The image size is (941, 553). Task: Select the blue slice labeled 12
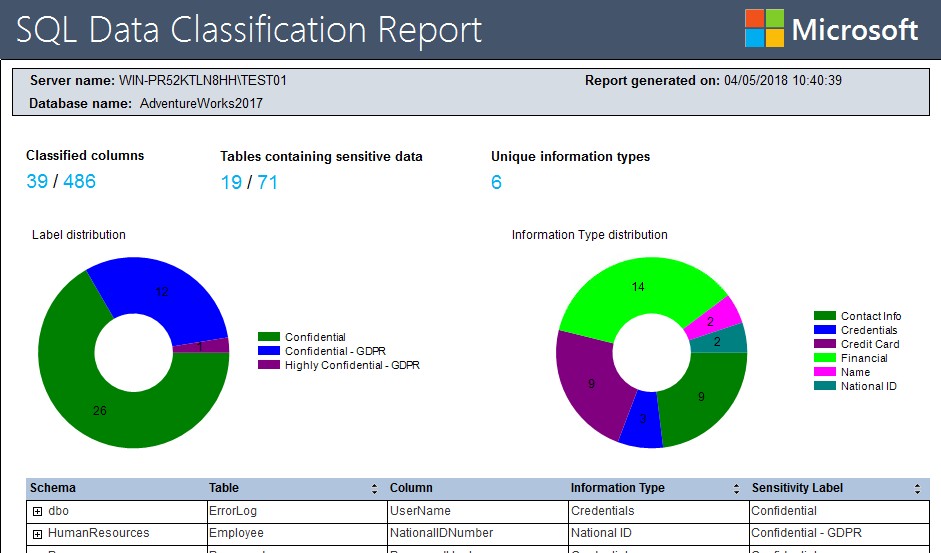click(x=162, y=292)
